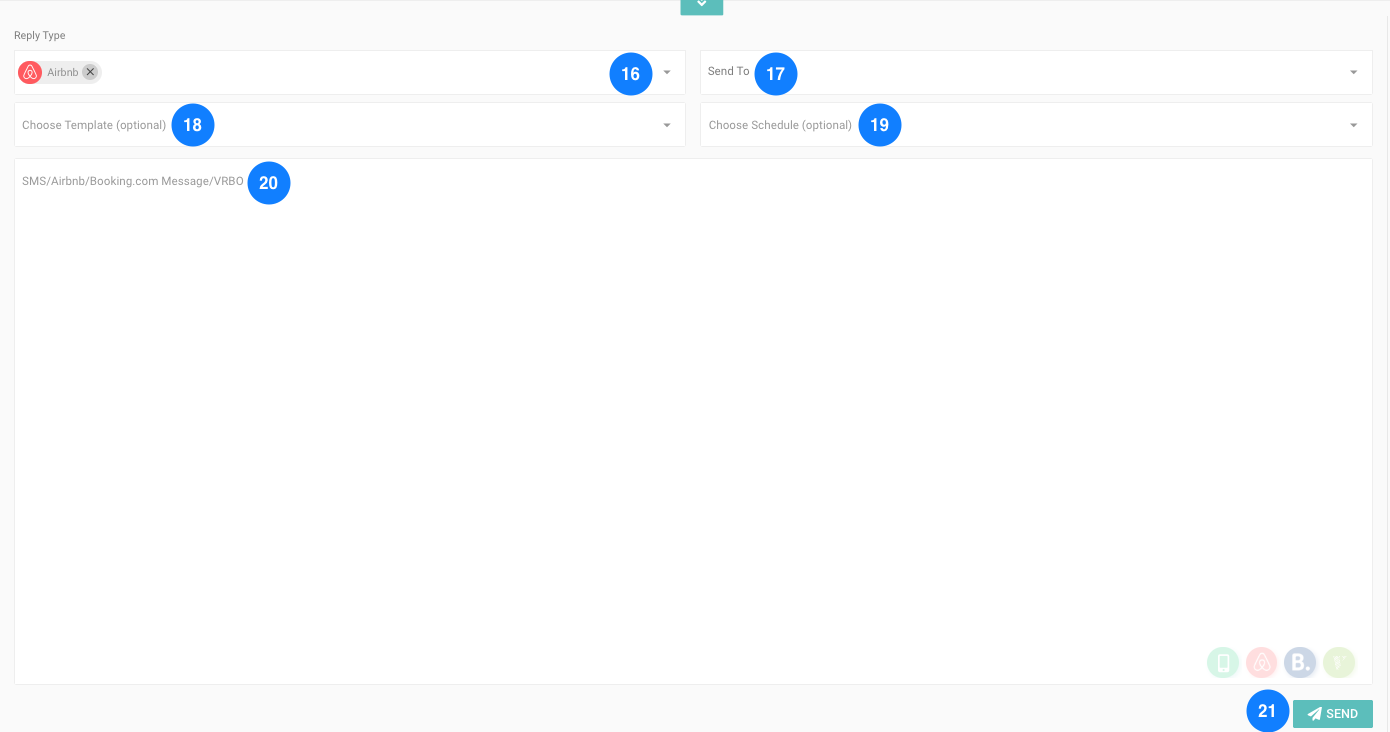The height and width of the screenshot is (732, 1390).
Task: Click the green VRBO icon in message box
Action: tap(1339, 662)
